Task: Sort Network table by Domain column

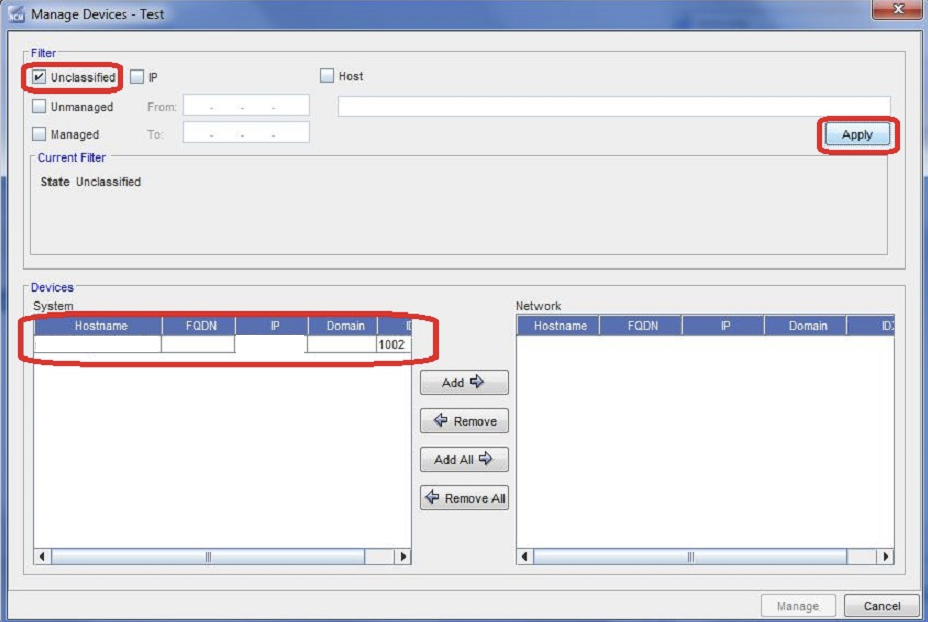Action: pyautogui.click(x=805, y=325)
